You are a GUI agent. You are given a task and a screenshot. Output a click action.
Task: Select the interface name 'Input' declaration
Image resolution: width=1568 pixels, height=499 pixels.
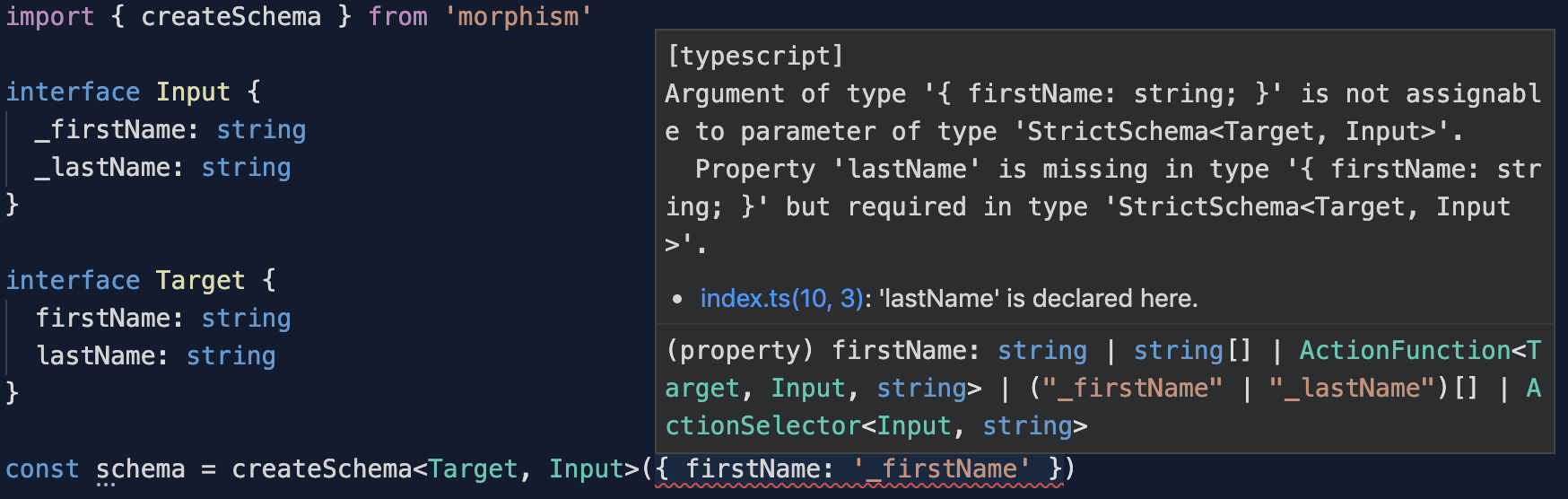tap(193, 92)
